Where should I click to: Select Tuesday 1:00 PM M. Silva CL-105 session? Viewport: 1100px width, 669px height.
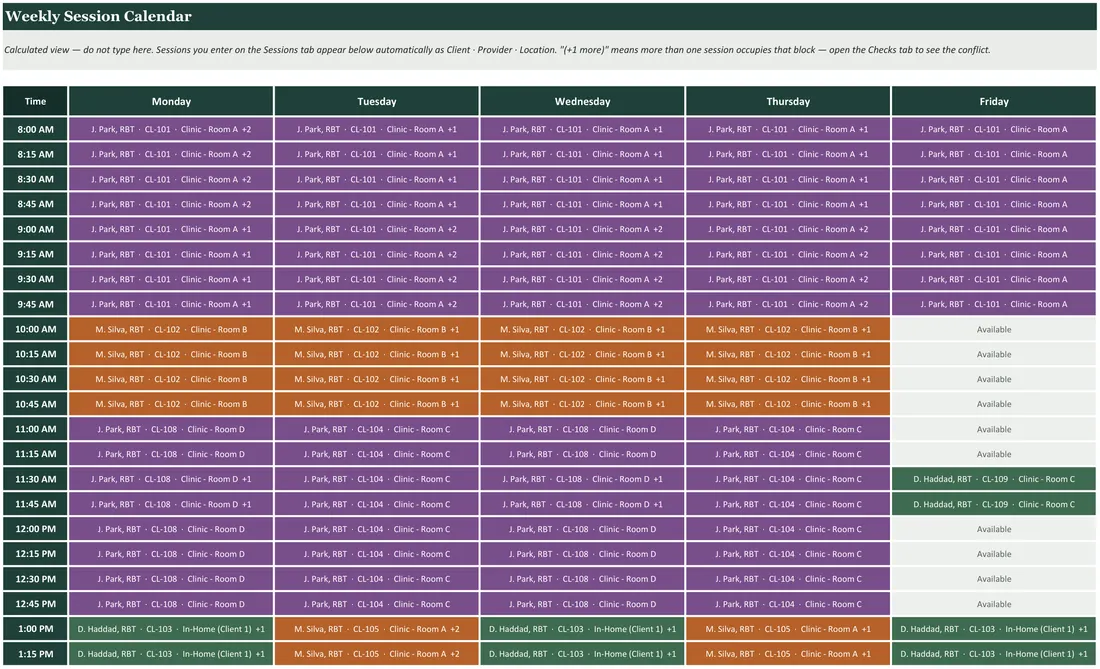pos(377,628)
